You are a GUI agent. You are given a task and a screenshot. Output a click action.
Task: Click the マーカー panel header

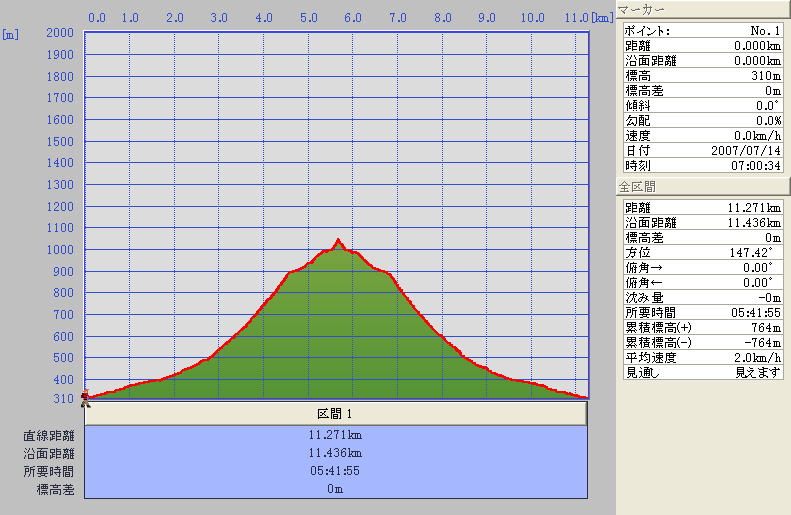702,9
